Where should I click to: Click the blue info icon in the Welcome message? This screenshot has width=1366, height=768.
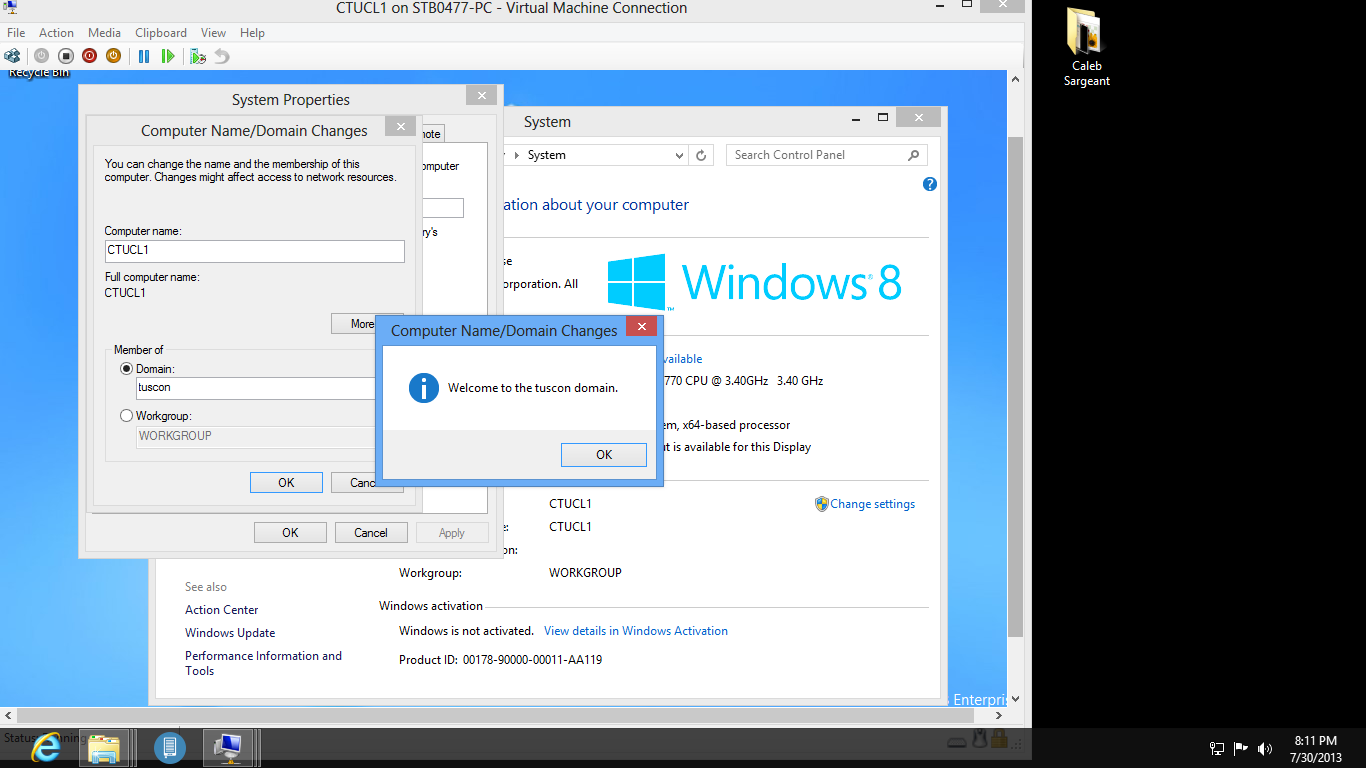(424, 388)
